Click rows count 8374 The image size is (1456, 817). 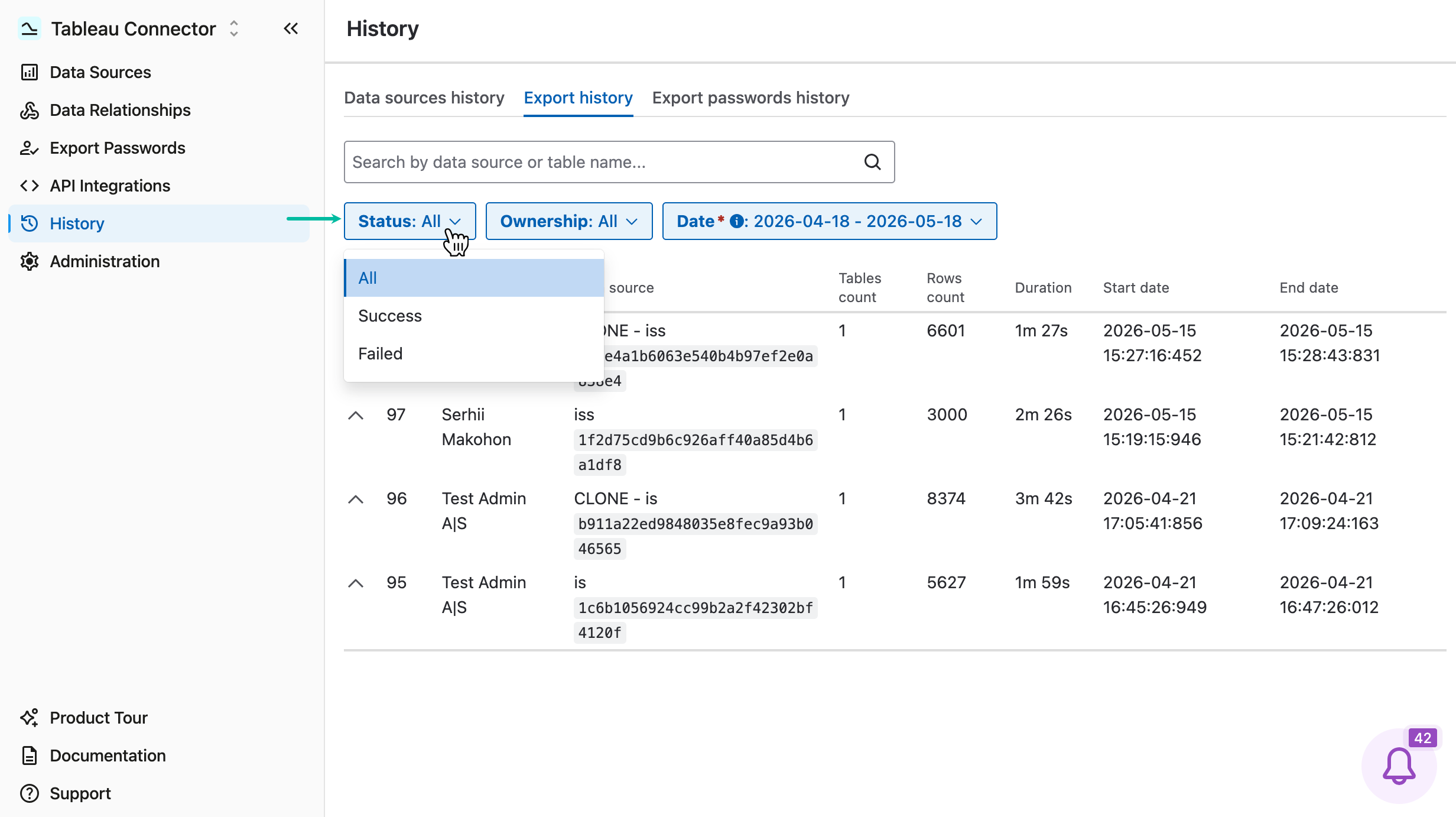(x=945, y=498)
